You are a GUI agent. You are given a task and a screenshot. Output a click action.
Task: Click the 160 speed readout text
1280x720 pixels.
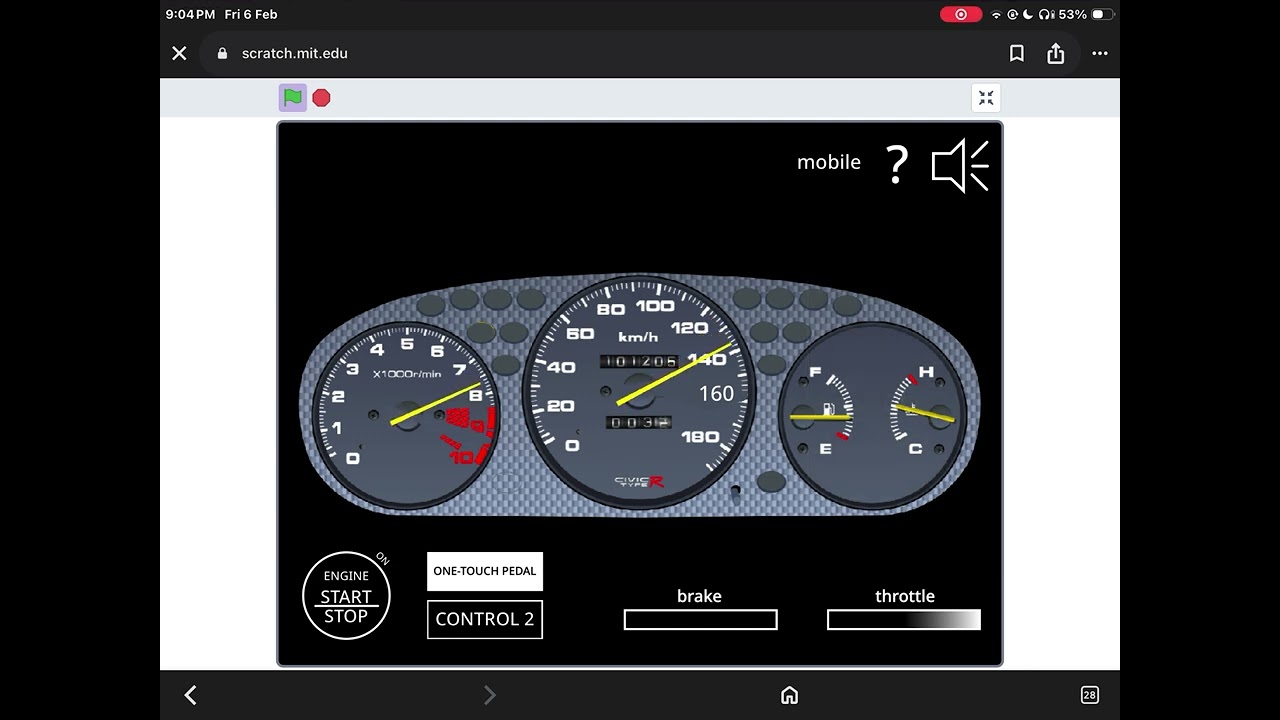(x=716, y=394)
